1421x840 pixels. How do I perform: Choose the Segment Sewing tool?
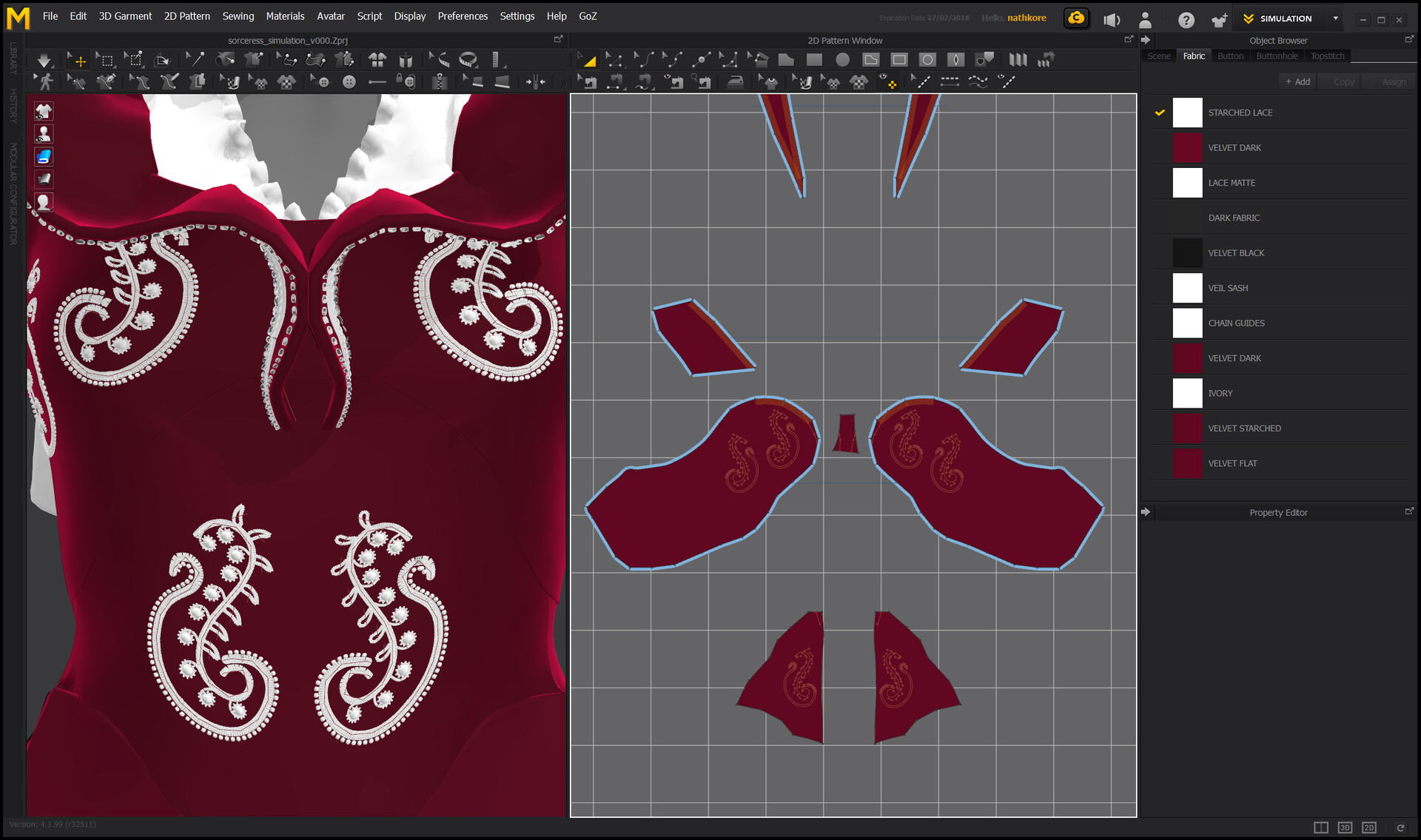615,81
